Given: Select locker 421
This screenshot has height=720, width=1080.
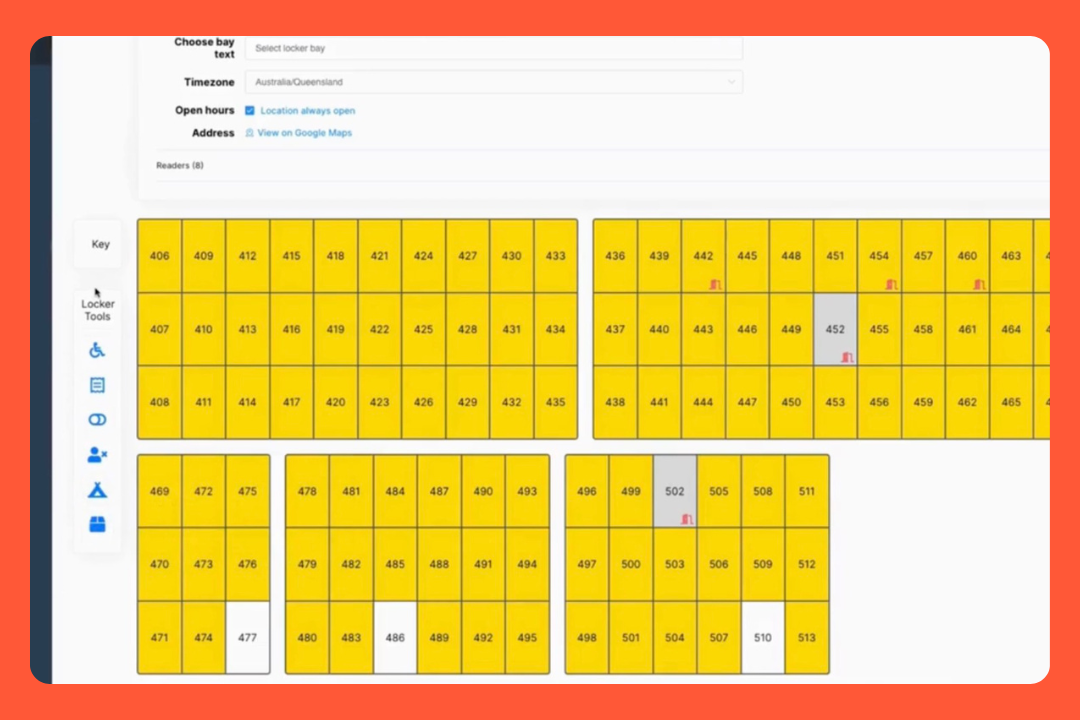Looking at the screenshot, I should [380, 256].
